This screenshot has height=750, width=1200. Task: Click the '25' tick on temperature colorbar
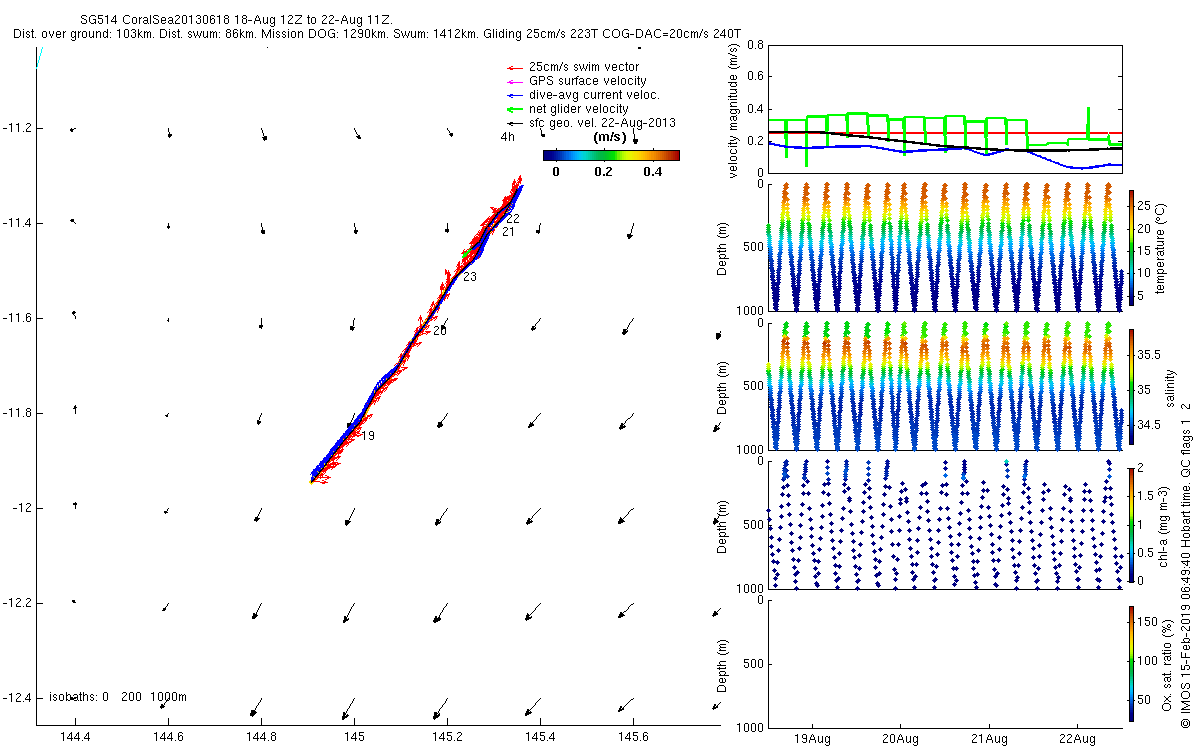click(1144, 204)
